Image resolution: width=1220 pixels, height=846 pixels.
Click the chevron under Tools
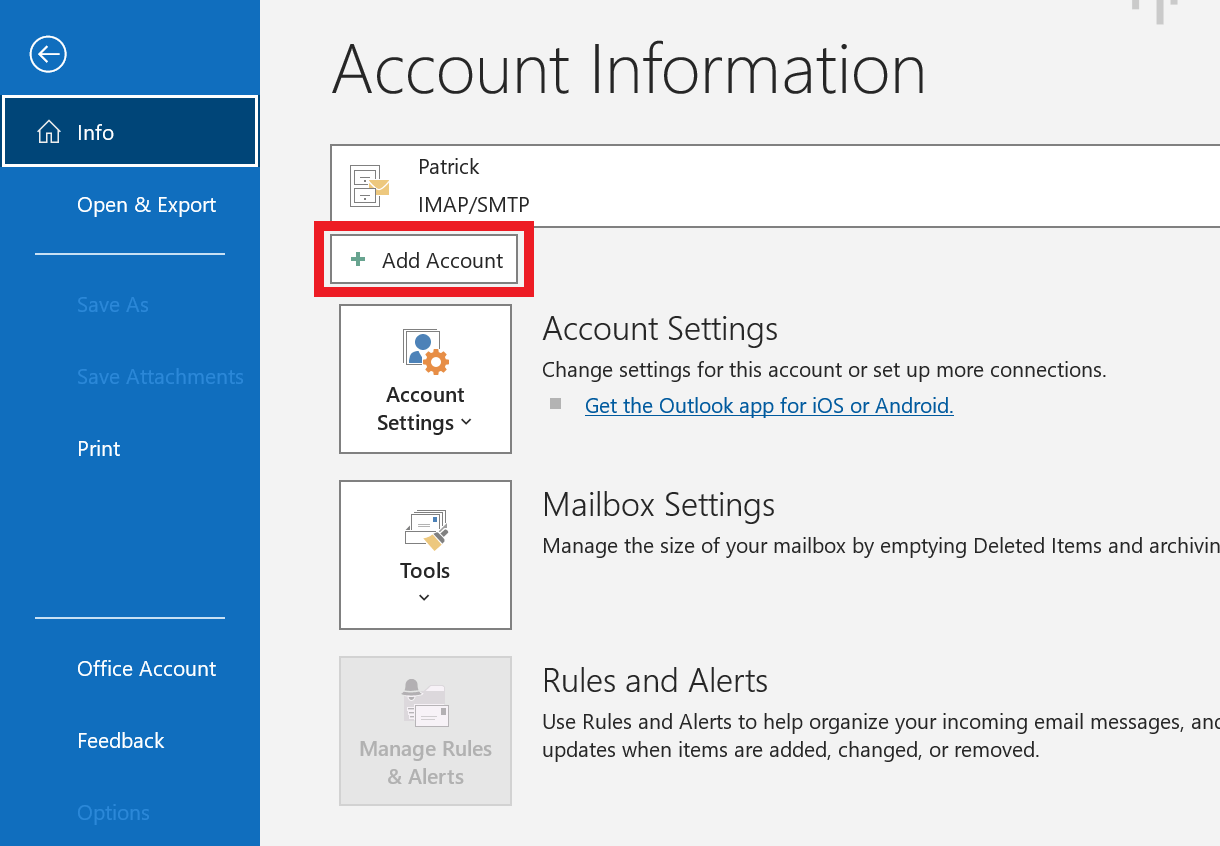[x=424, y=598]
